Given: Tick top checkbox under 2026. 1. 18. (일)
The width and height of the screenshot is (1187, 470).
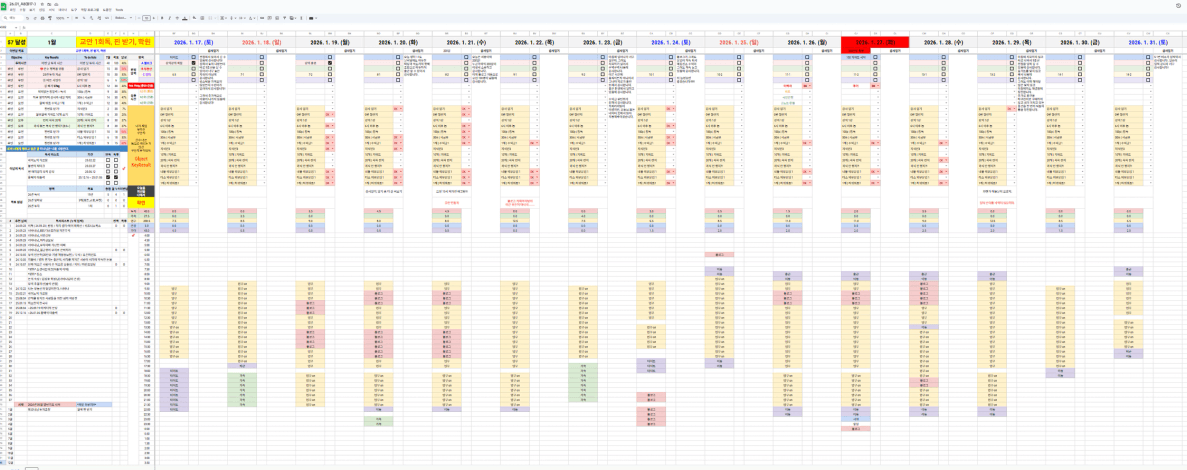Looking at the screenshot, I should point(262,57).
